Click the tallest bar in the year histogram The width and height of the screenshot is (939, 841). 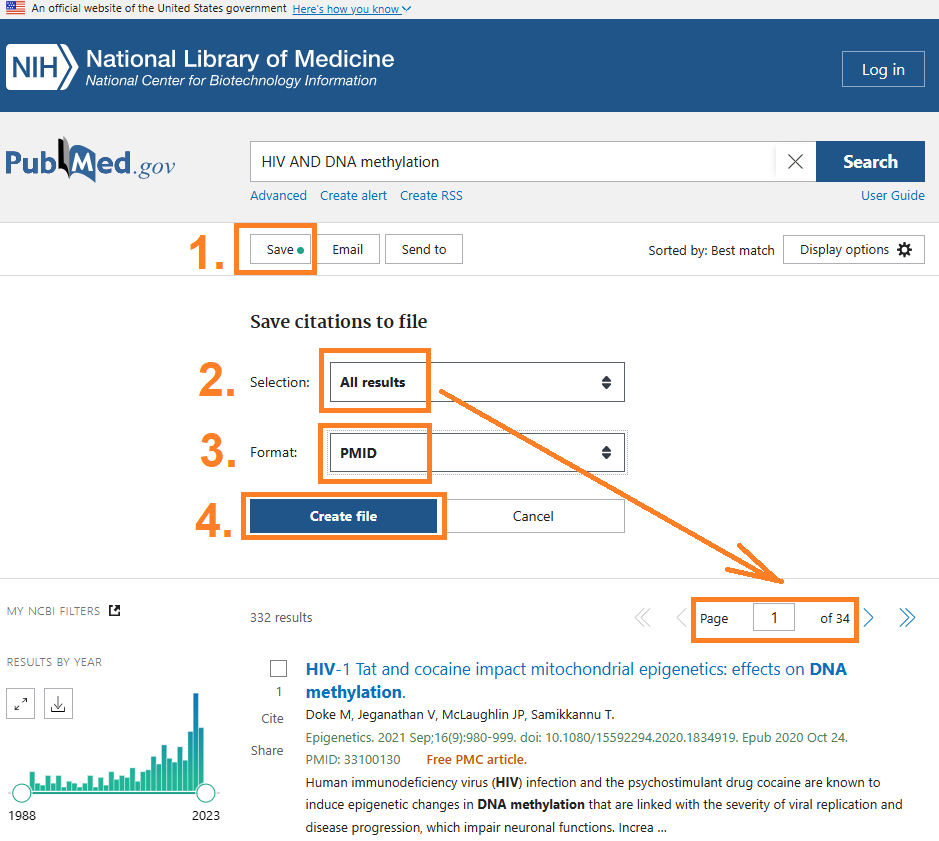[x=196, y=742]
